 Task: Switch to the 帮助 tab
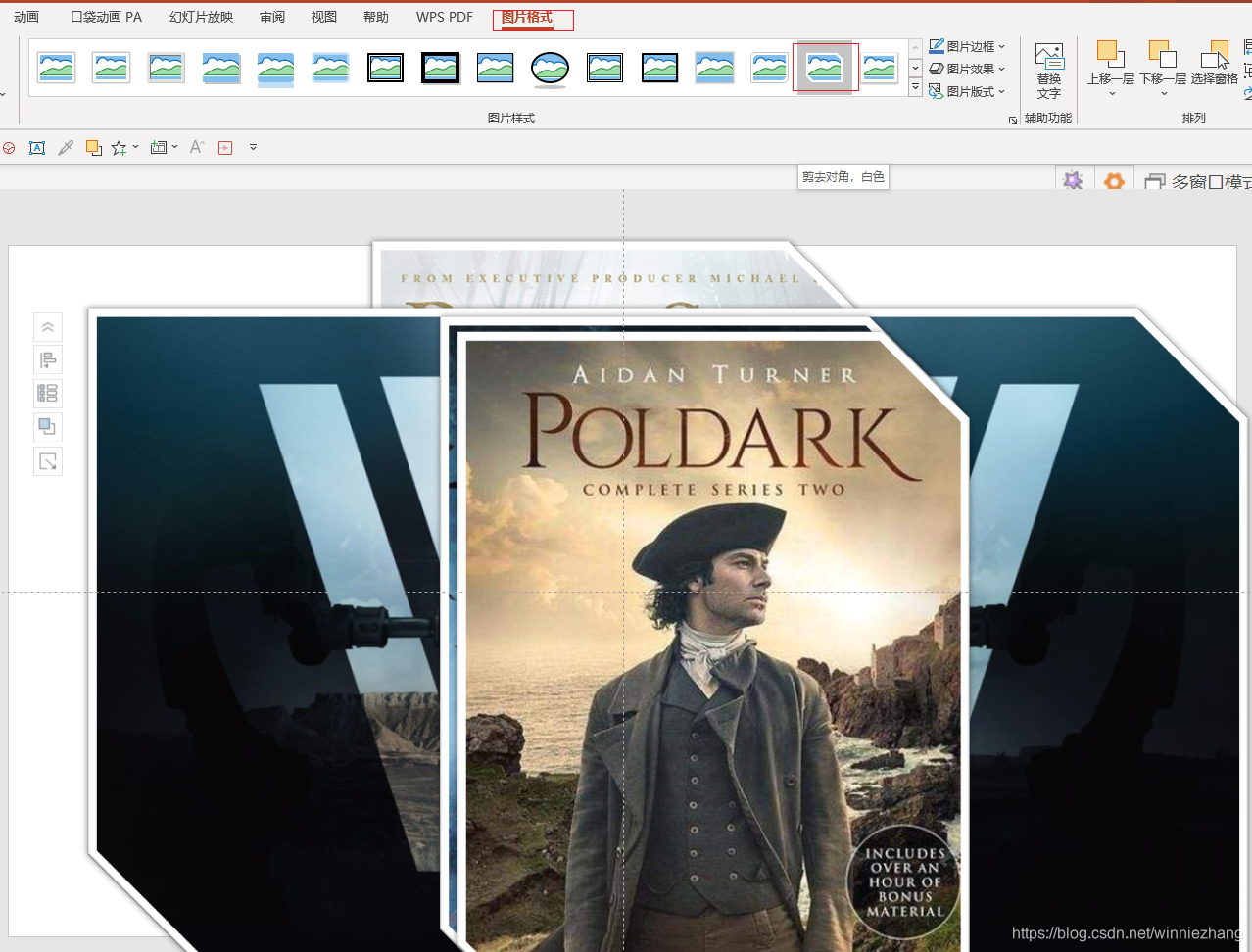pyautogui.click(x=376, y=17)
